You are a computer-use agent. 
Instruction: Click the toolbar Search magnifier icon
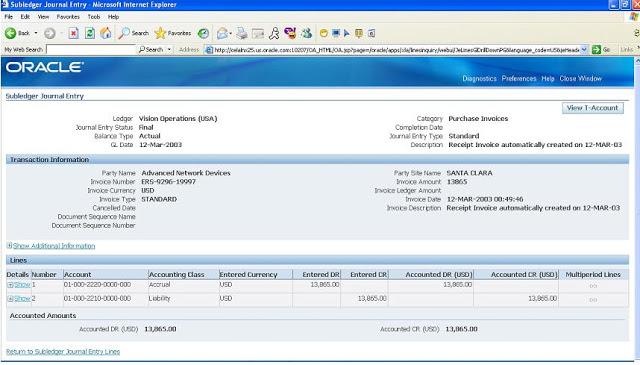click(x=124, y=33)
